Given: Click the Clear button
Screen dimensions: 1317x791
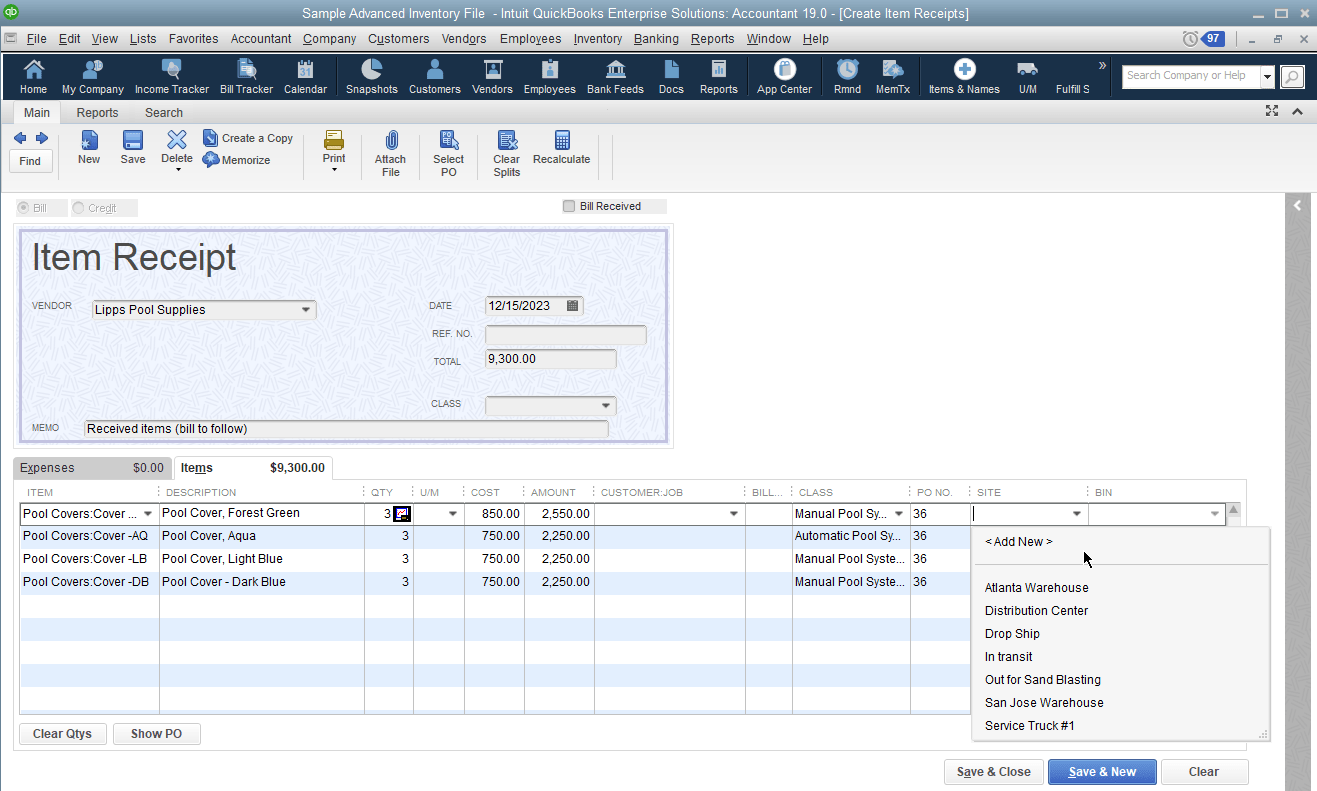Looking at the screenshot, I should click(1204, 772).
